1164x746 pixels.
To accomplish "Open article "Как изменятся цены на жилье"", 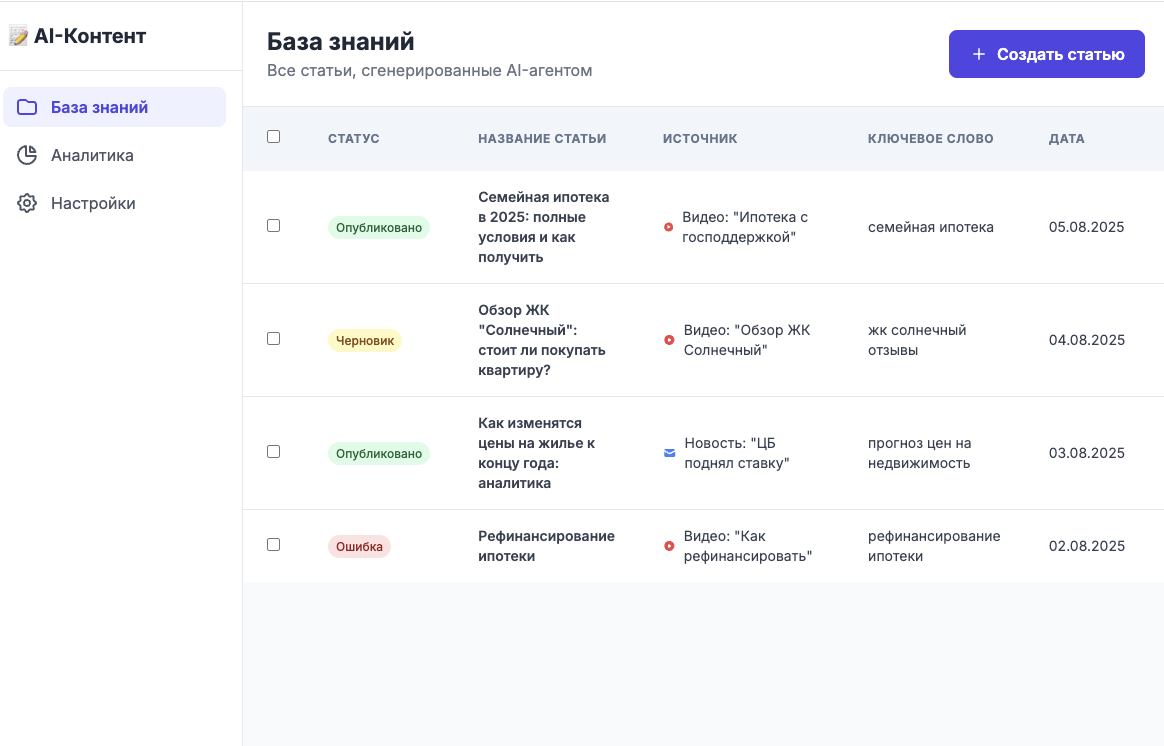I will [x=536, y=453].
